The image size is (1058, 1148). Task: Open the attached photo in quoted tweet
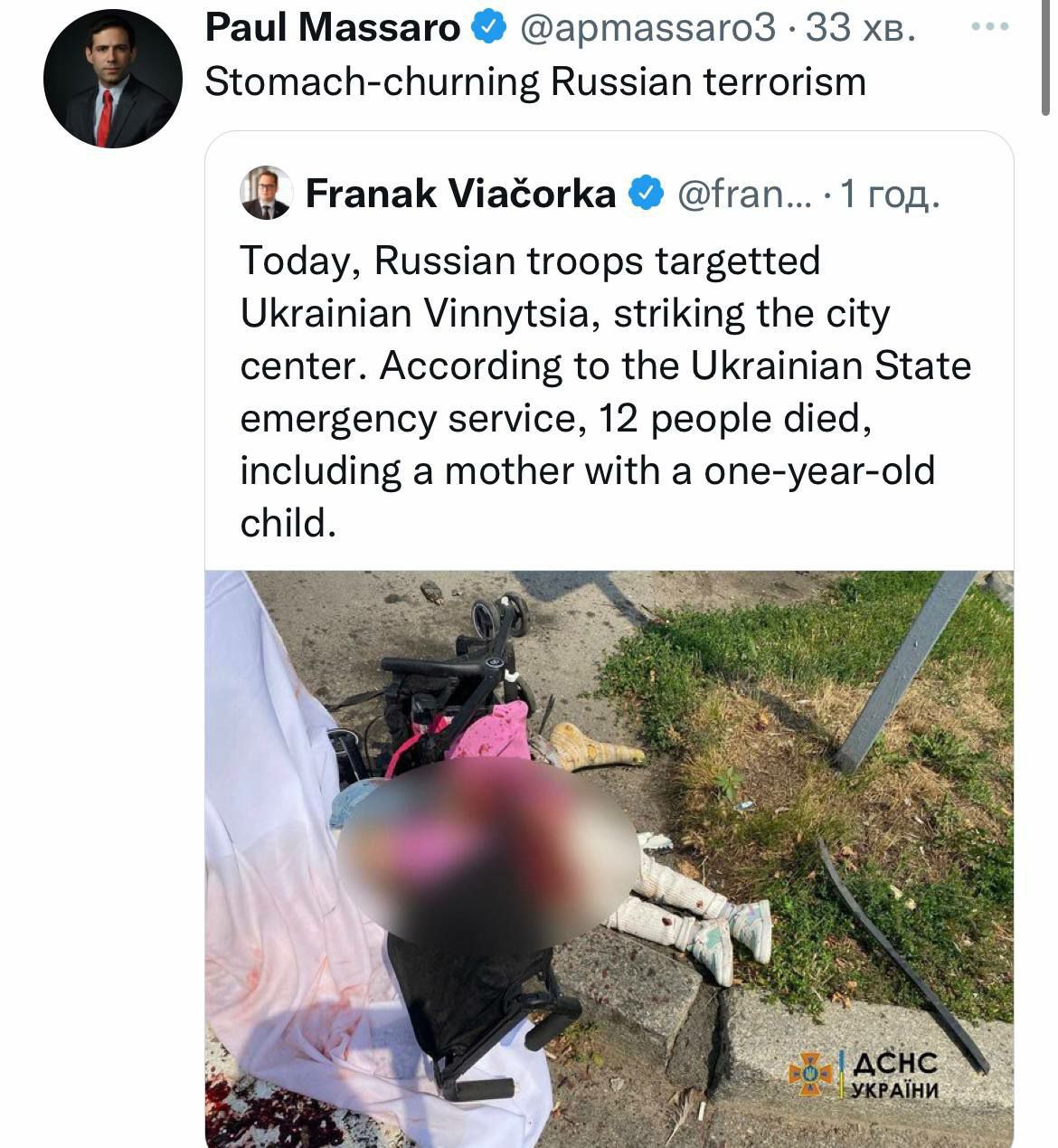[x=609, y=859]
